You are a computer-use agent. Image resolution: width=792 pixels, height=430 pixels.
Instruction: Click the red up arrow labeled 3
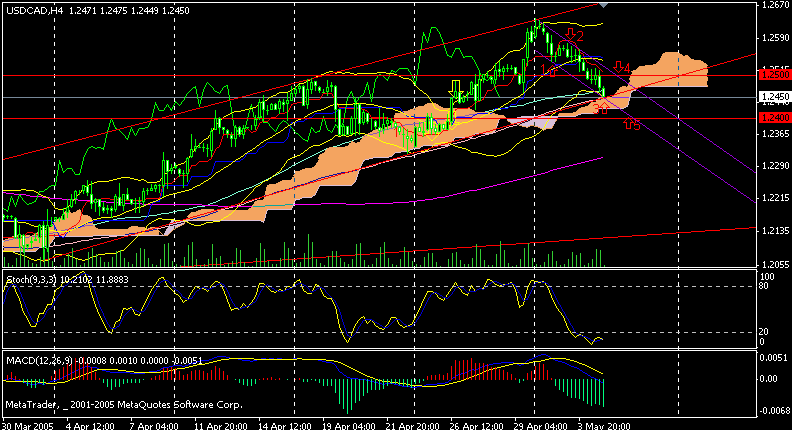click(602, 108)
